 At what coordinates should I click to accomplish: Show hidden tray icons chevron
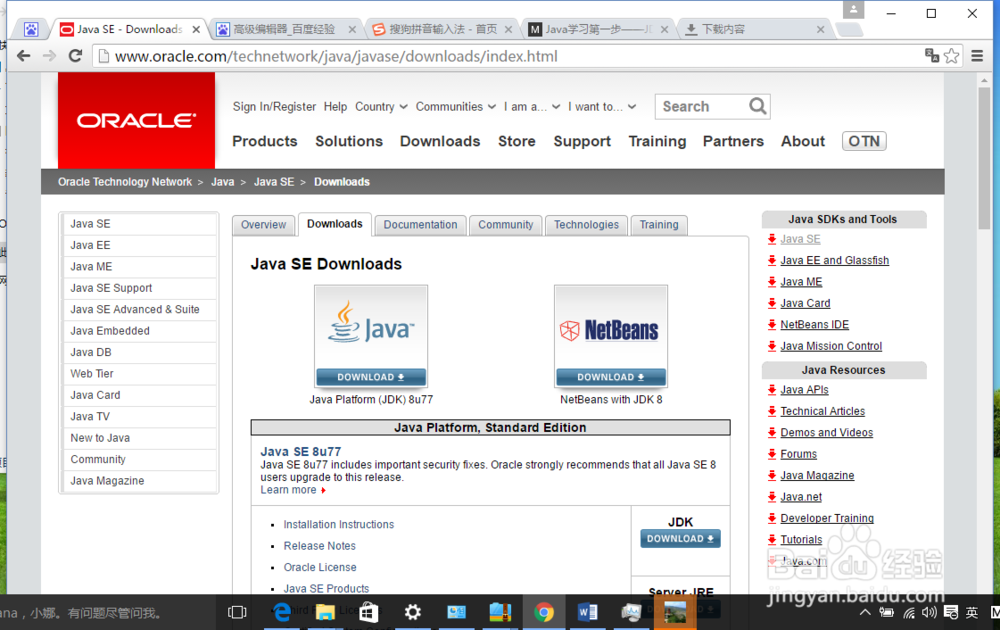click(865, 613)
